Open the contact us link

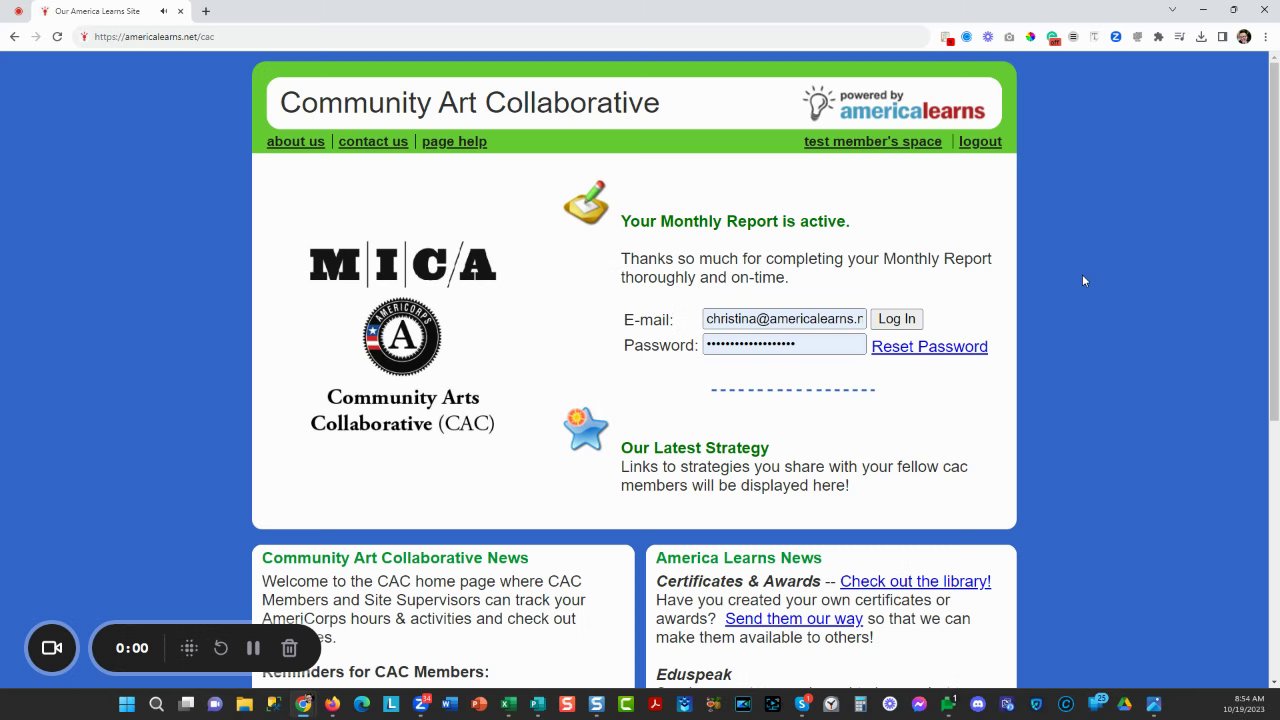pos(373,141)
